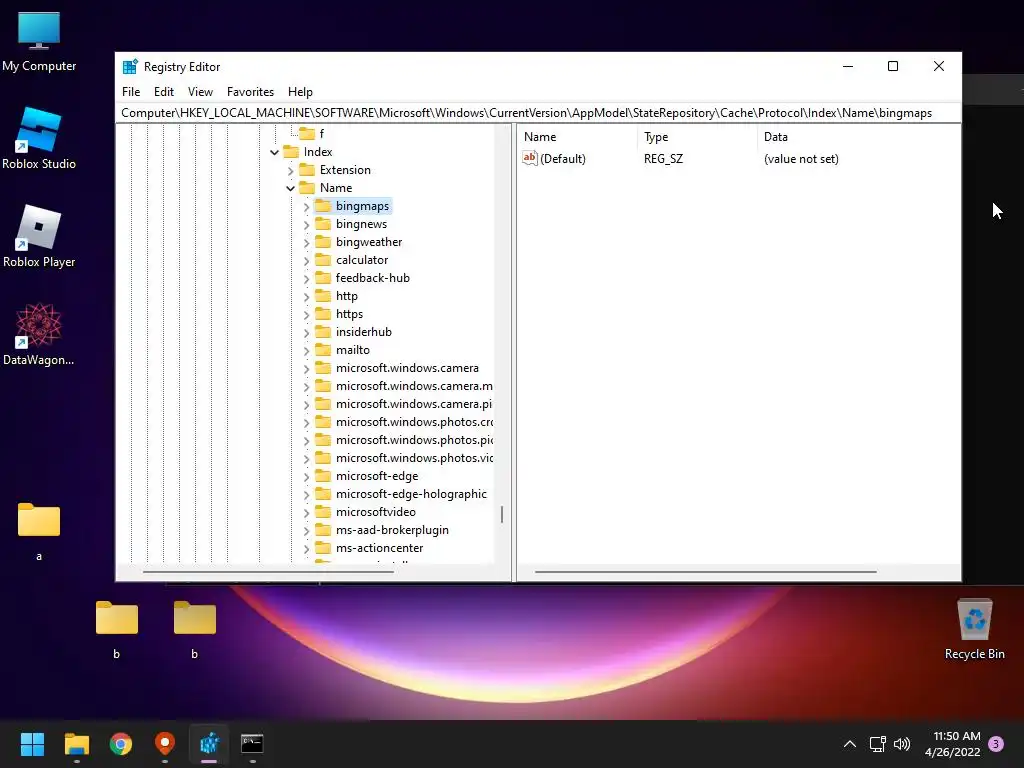1024x768 pixels.
Task: Click the map pin taskbar app
Action: click(x=165, y=744)
